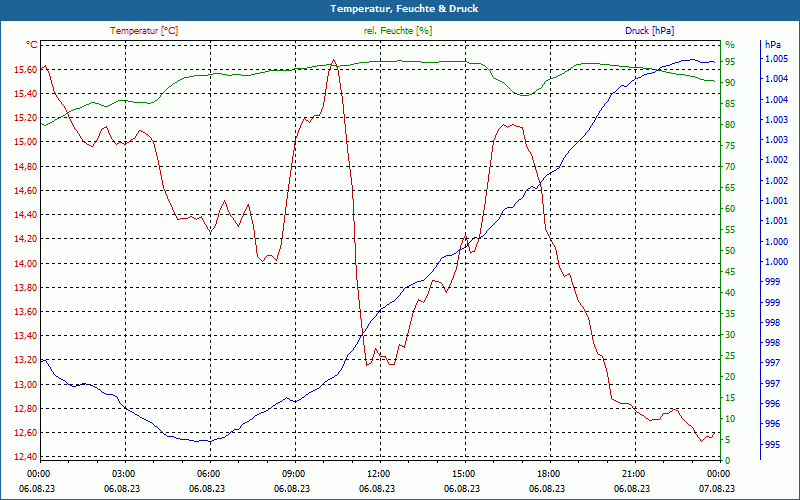Click the '12,80' temperature axis value
This screenshot has width=800, height=500.
point(25,409)
